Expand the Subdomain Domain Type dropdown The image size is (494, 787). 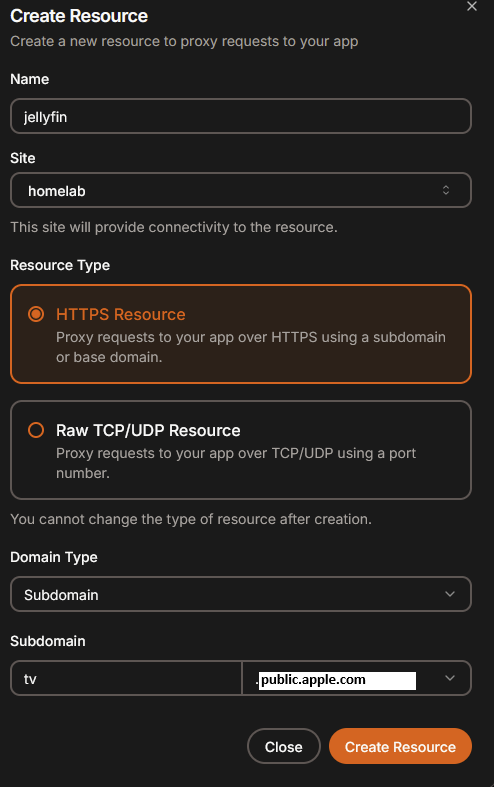241,594
